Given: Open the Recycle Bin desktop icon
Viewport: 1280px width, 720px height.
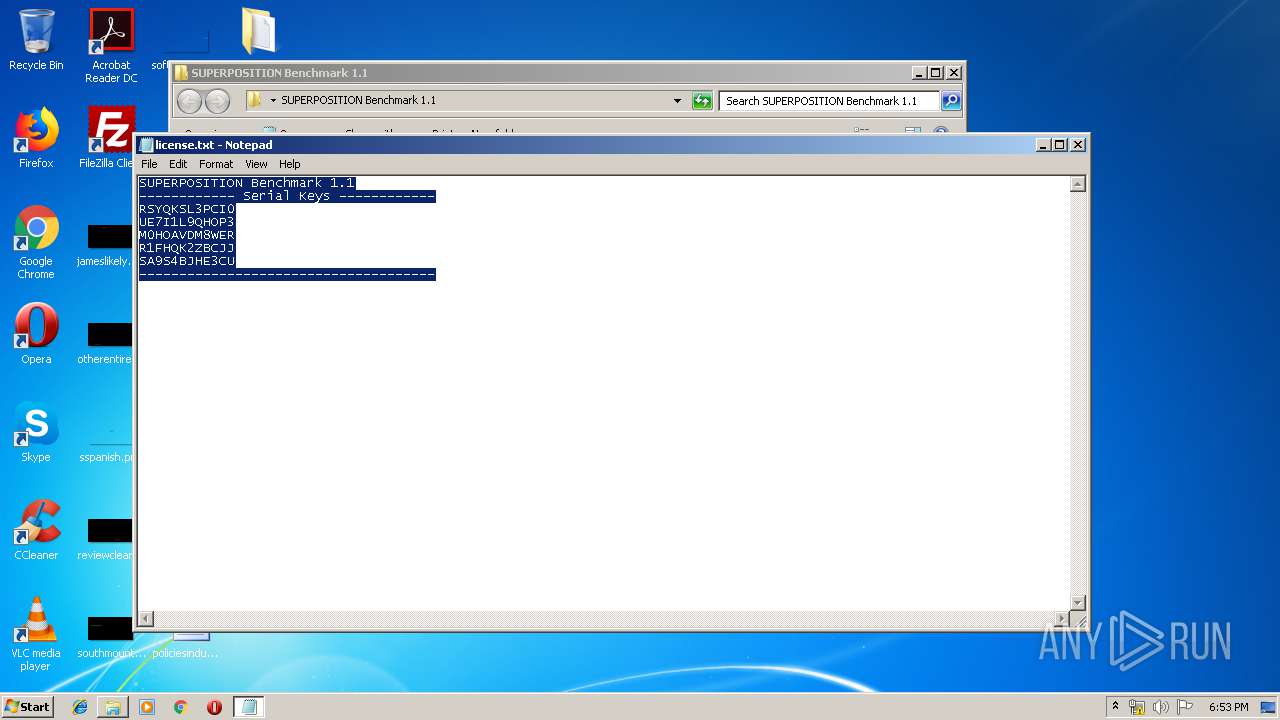Looking at the screenshot, I should click(36, 40).
